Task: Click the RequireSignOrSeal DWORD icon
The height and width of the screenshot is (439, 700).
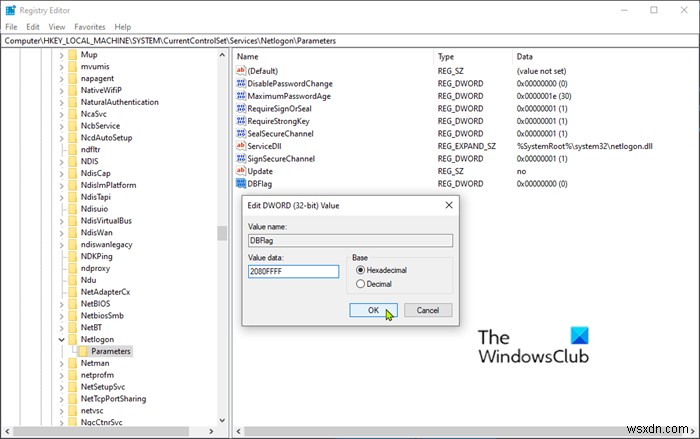Action: pyautogui.click(x=241, y=108)
